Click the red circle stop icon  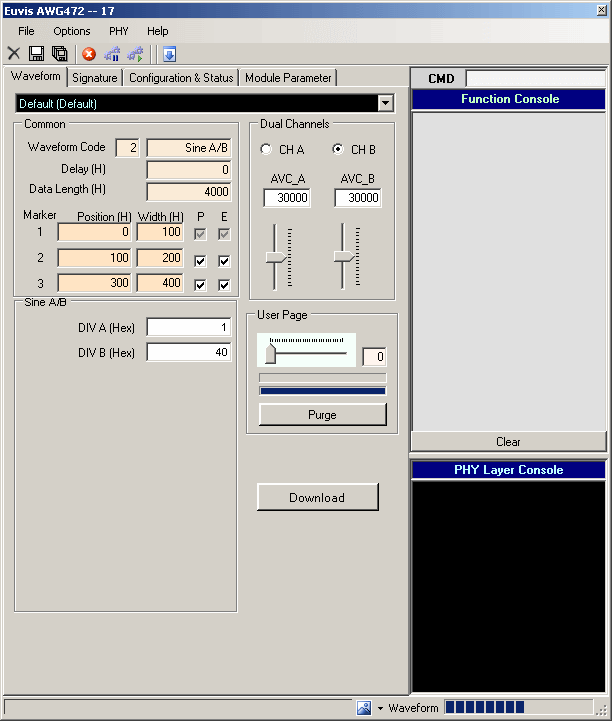point(89,54)
